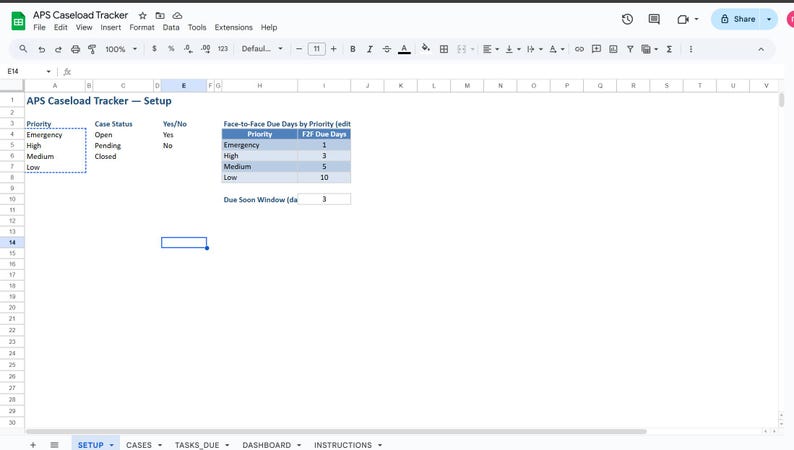The height and width of the screenshot is (450, 794).
Task: Move the document to a folder
Action: click(x=160, y=16)
